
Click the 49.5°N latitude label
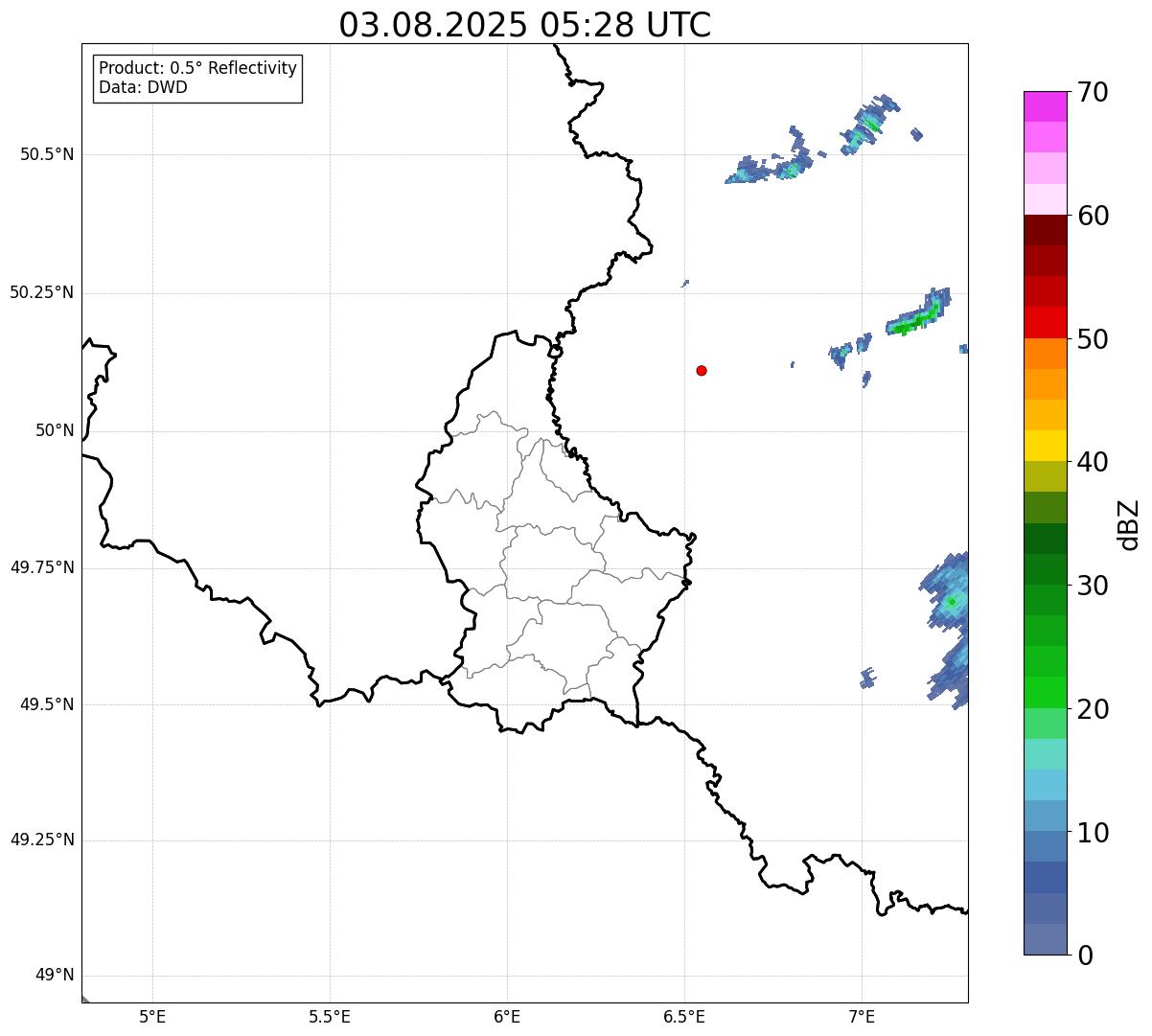pos(47,704)
